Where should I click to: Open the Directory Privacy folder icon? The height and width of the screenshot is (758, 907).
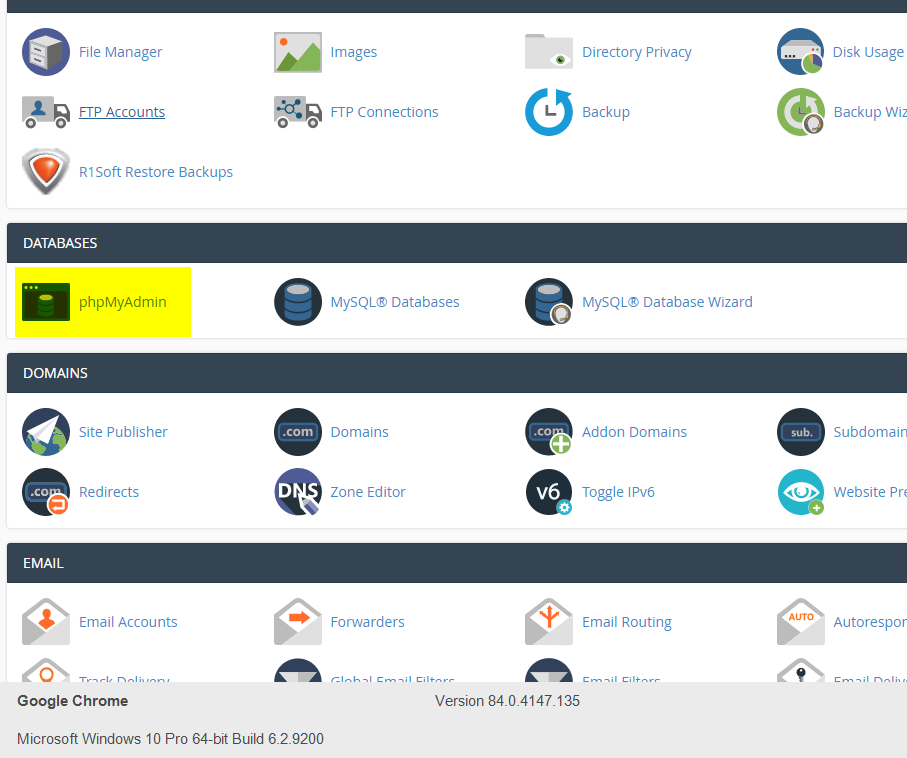point(548,51)
